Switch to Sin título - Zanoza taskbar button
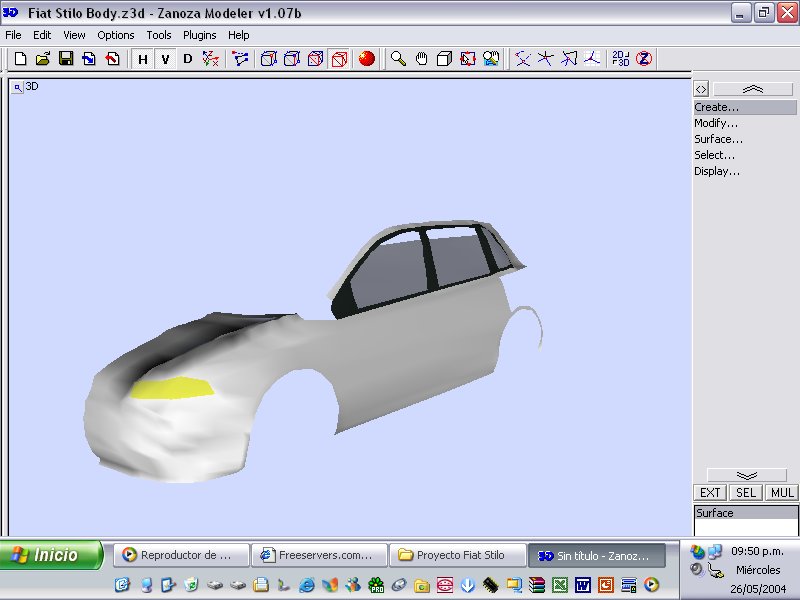The height and width of the screenshot is (600, 800). (597, 555)
